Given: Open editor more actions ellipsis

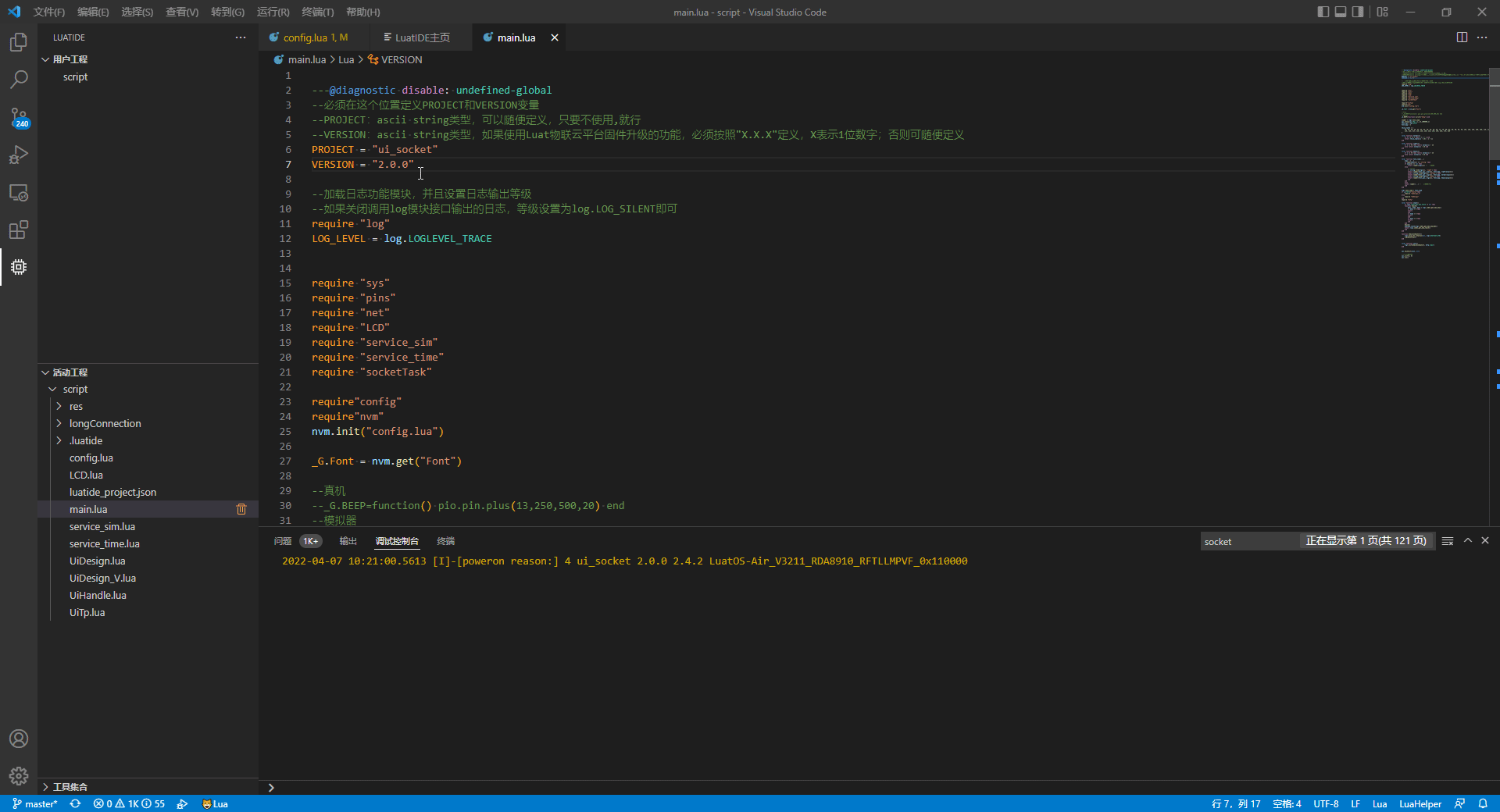Looking at the screenshot, I should pyautogui.click(x=1482, y=37).
